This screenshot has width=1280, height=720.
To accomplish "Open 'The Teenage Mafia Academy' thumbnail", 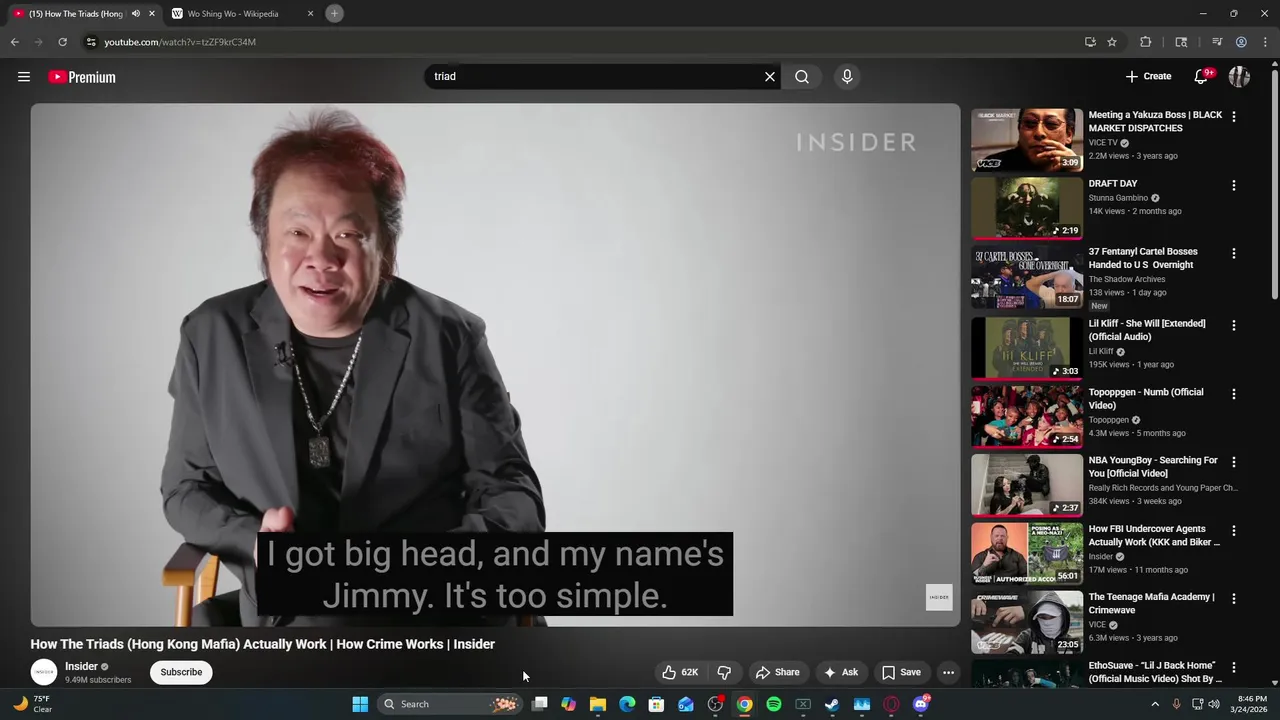I will click(x=1027, y=622).
